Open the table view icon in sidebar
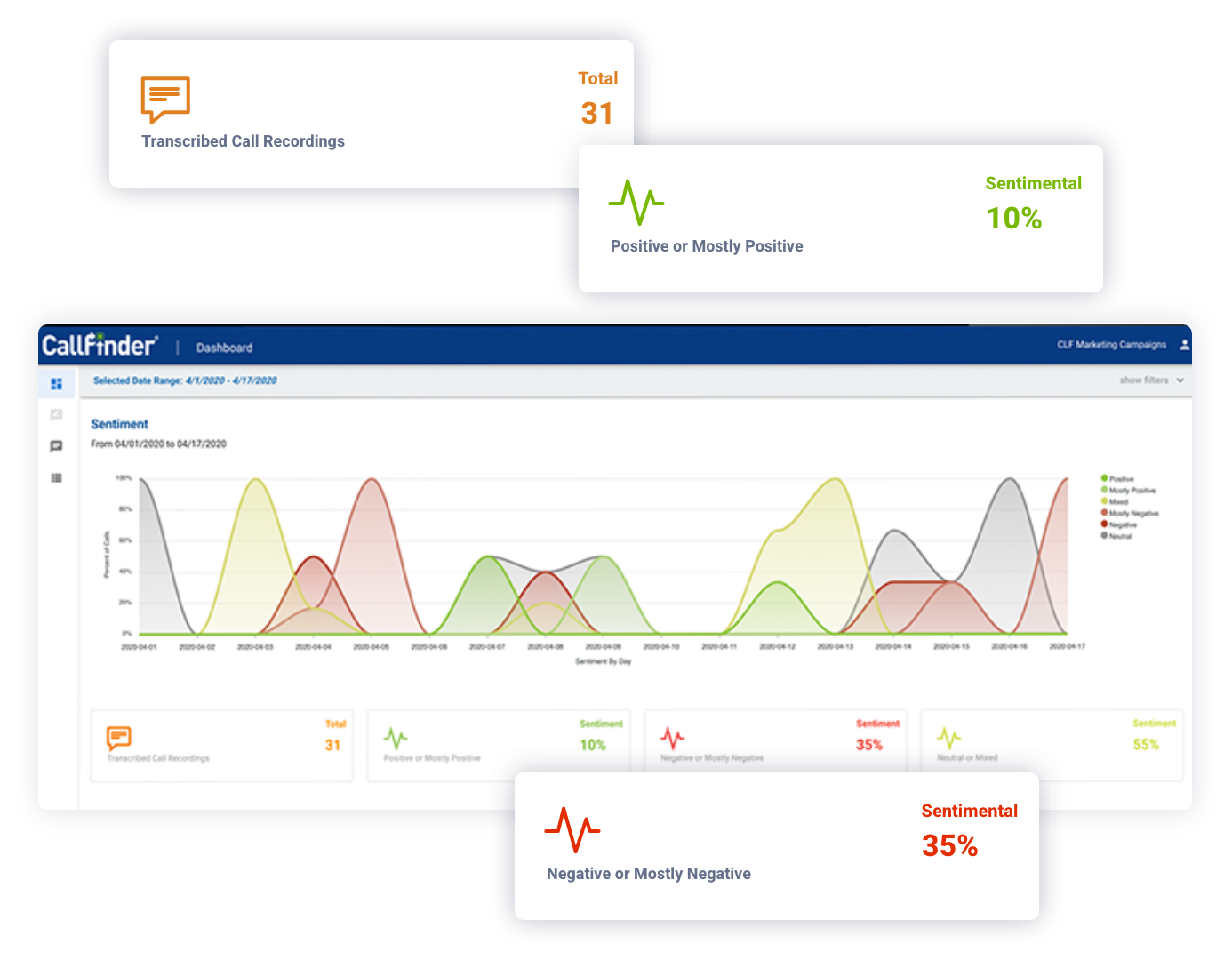Screen dimensions: 1232x960 tap(57, 477)
